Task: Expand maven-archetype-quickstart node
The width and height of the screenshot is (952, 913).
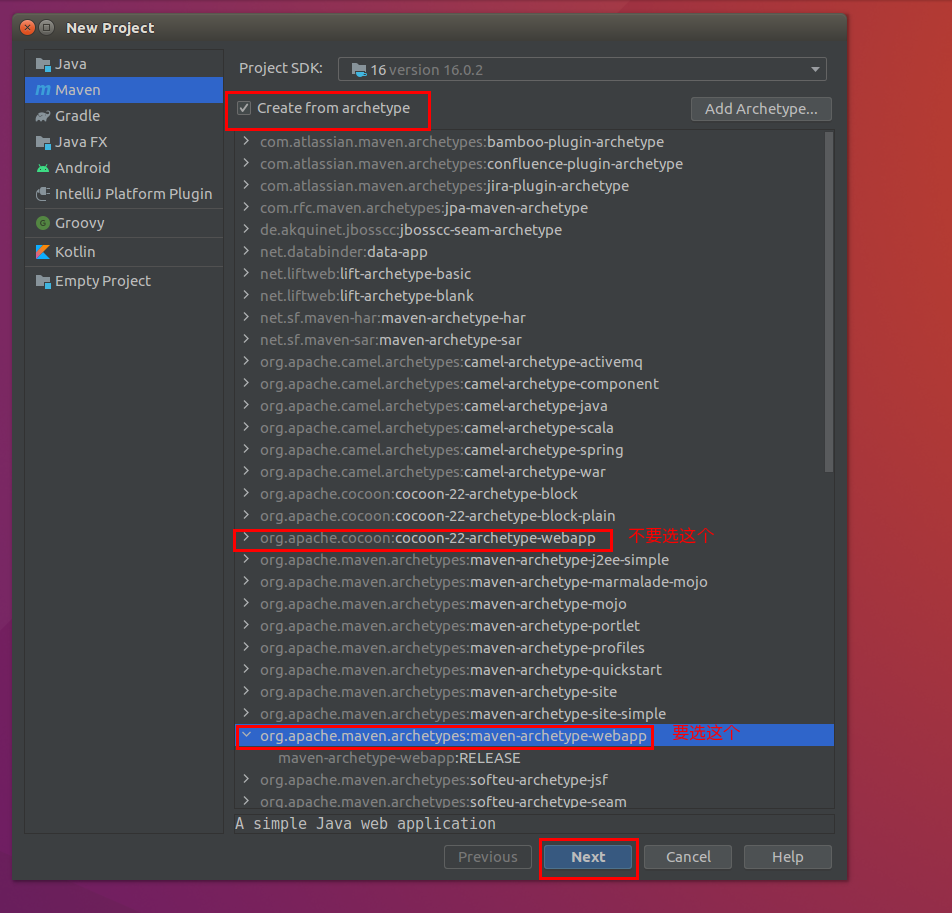Action: click(x=246, y=669)
